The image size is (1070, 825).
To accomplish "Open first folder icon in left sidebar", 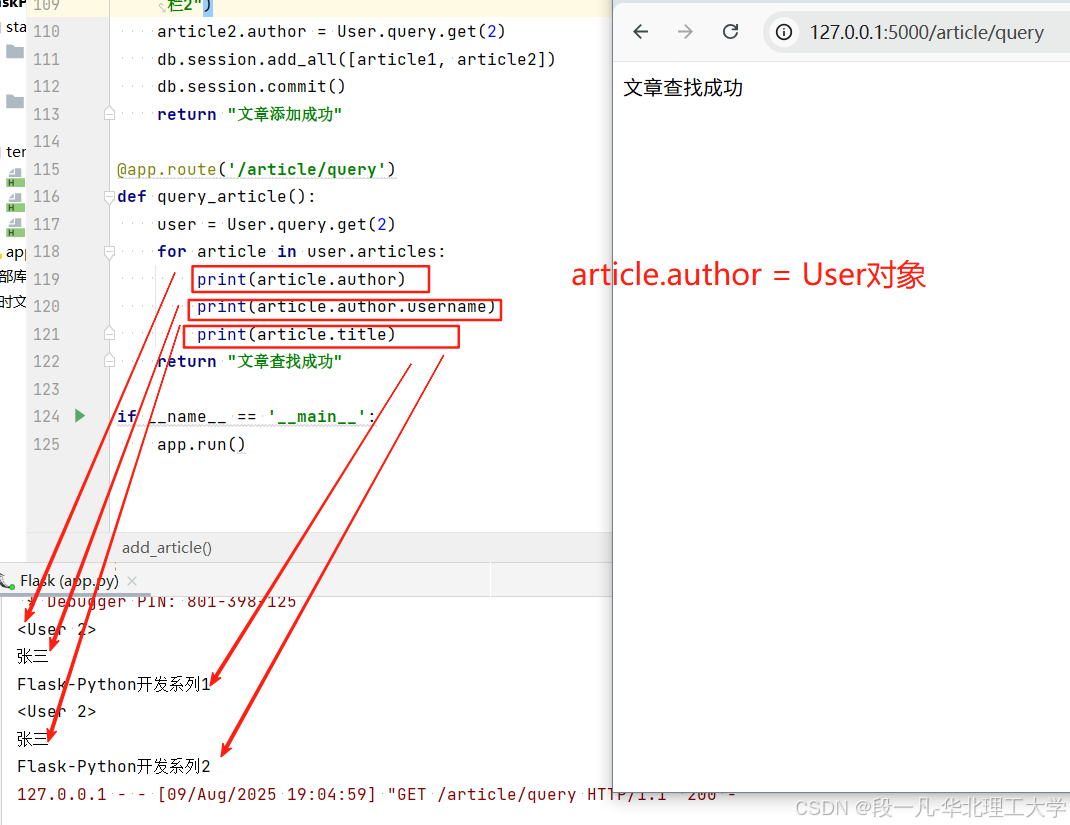I will (15, 51).
